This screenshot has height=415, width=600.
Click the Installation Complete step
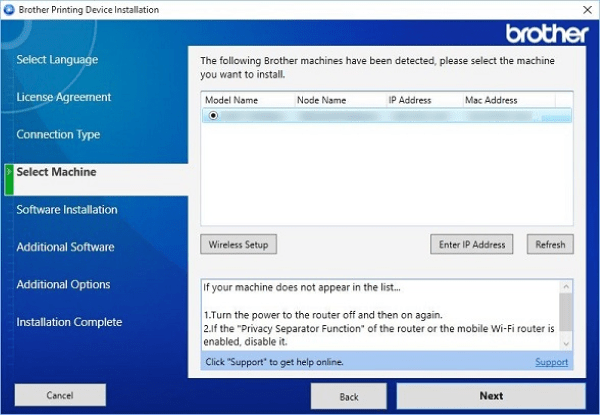click(x=69, y=322)
